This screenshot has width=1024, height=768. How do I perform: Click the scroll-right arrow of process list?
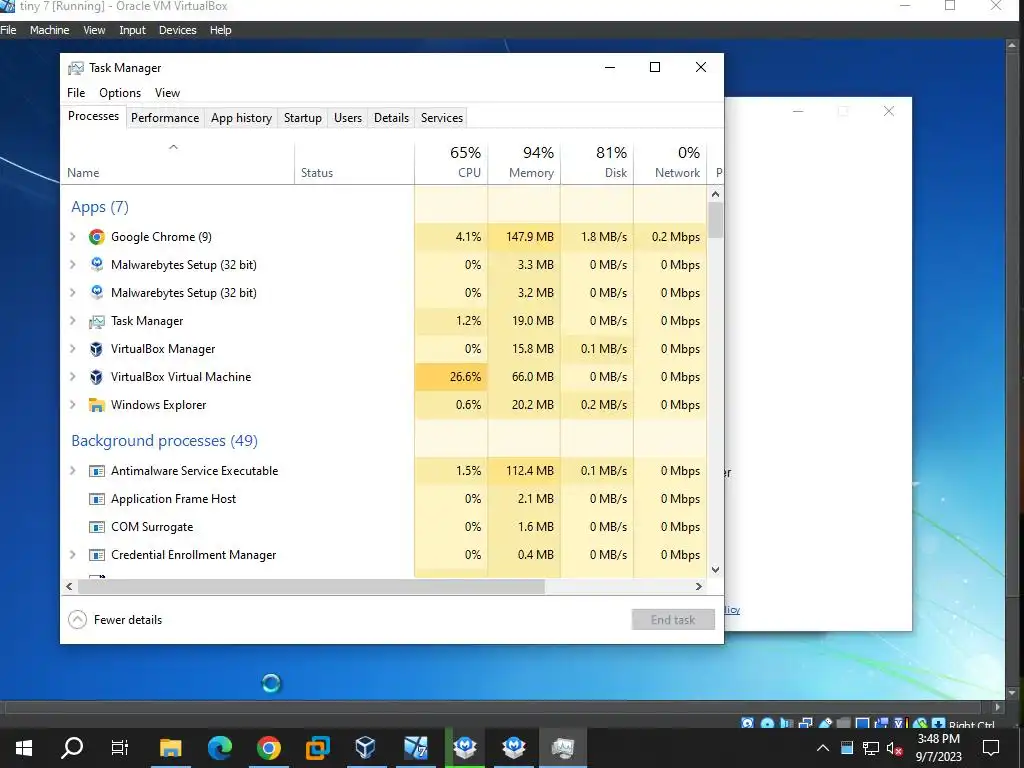click(699, 586)
